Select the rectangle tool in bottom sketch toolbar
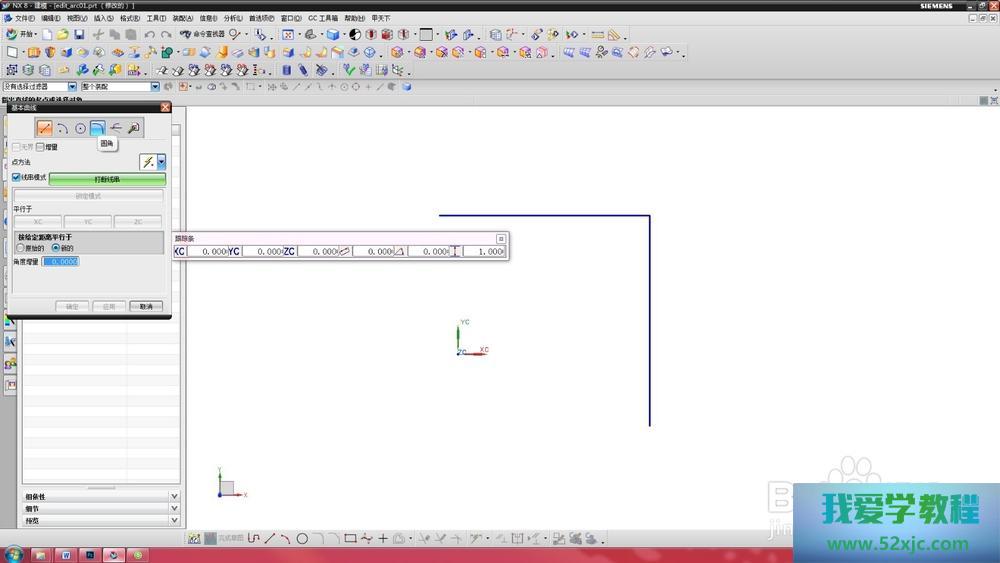This screenshot has width=1000, height=563. 350,539
